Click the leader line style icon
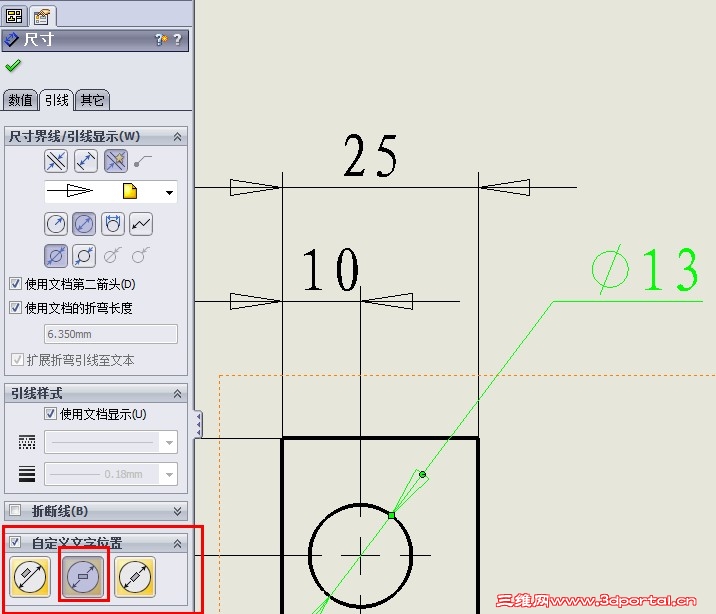The height and width of the screenshot is (614, 716). (27, 442)
